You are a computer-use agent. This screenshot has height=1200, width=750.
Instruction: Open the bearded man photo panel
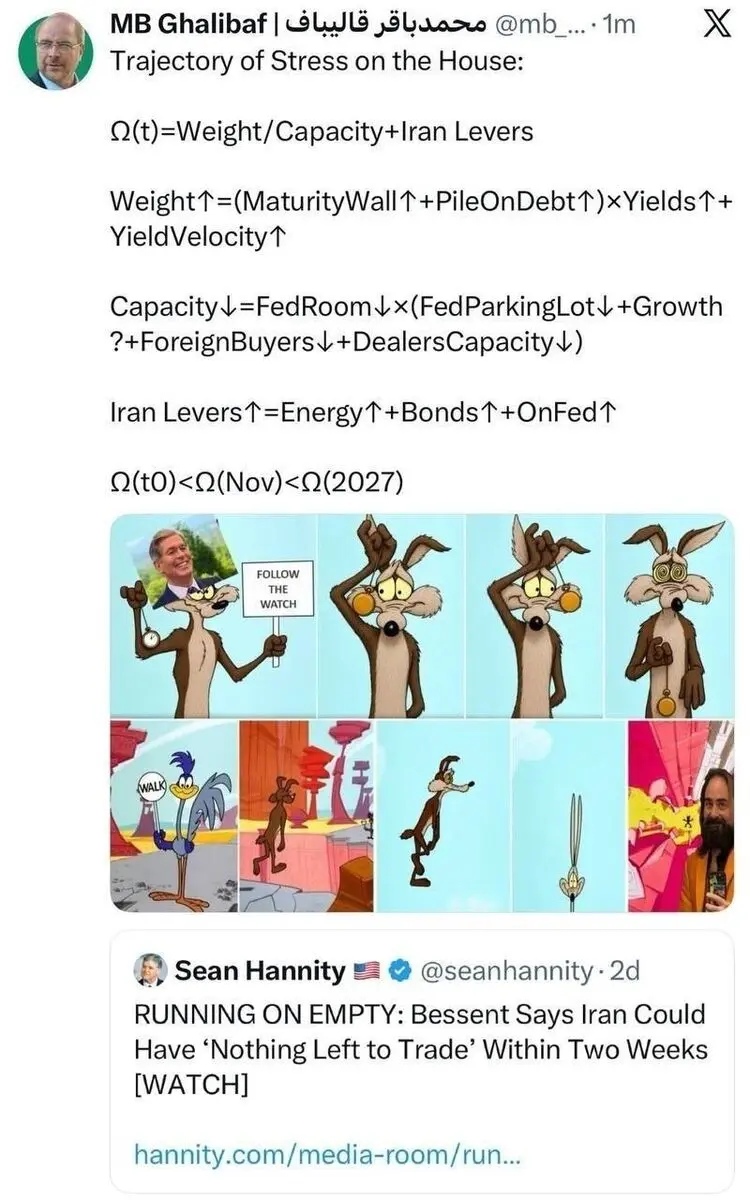click(680, 815)
